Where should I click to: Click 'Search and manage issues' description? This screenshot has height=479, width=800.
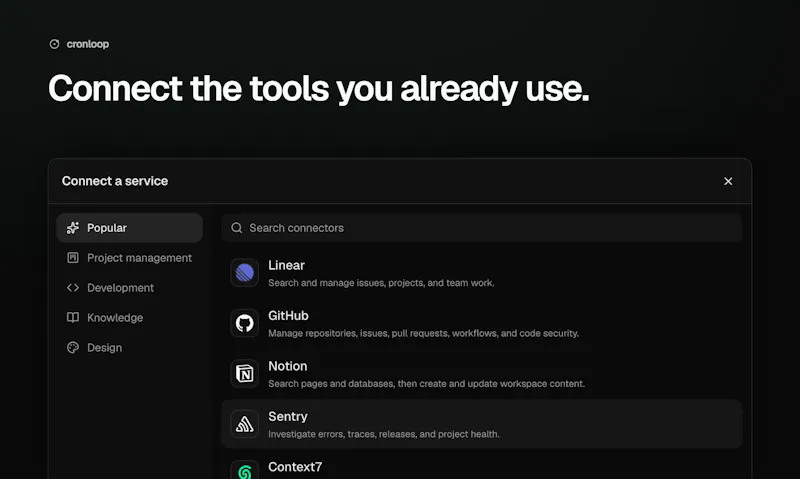(381, 283)
